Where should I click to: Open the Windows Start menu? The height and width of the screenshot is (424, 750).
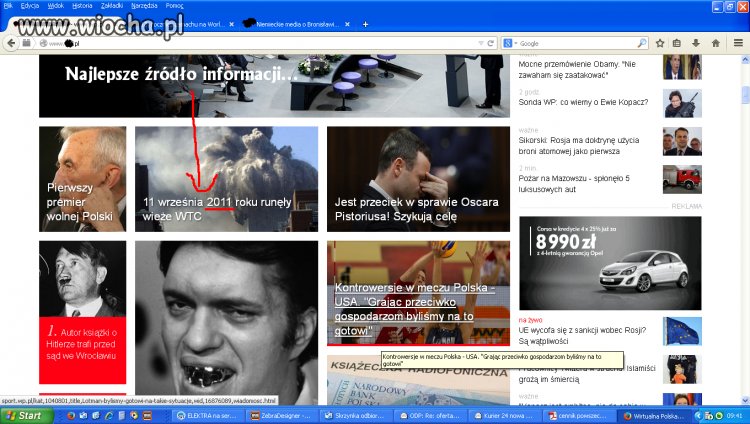(25, 415)
